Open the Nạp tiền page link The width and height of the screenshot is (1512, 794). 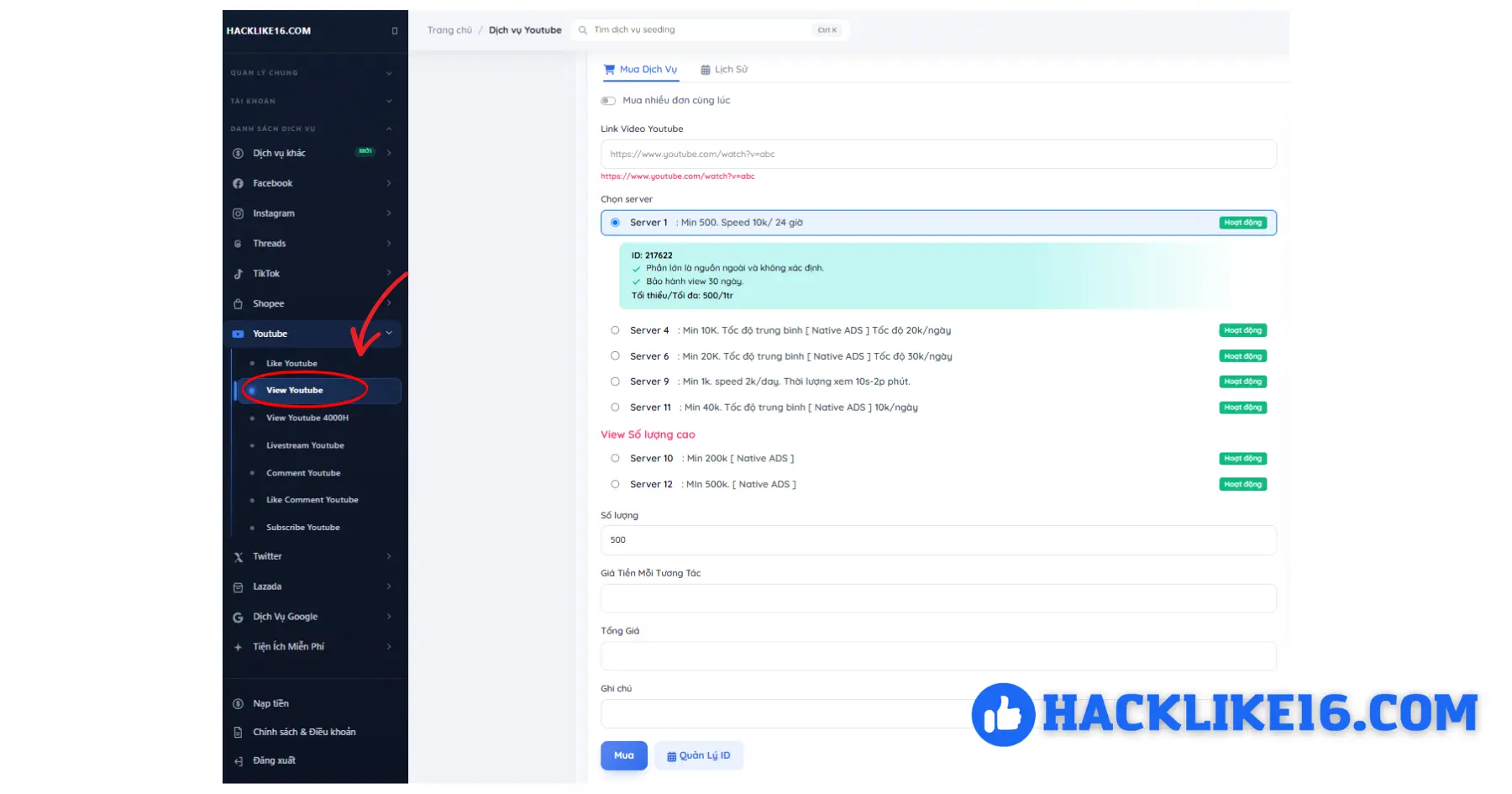(270, 704)
